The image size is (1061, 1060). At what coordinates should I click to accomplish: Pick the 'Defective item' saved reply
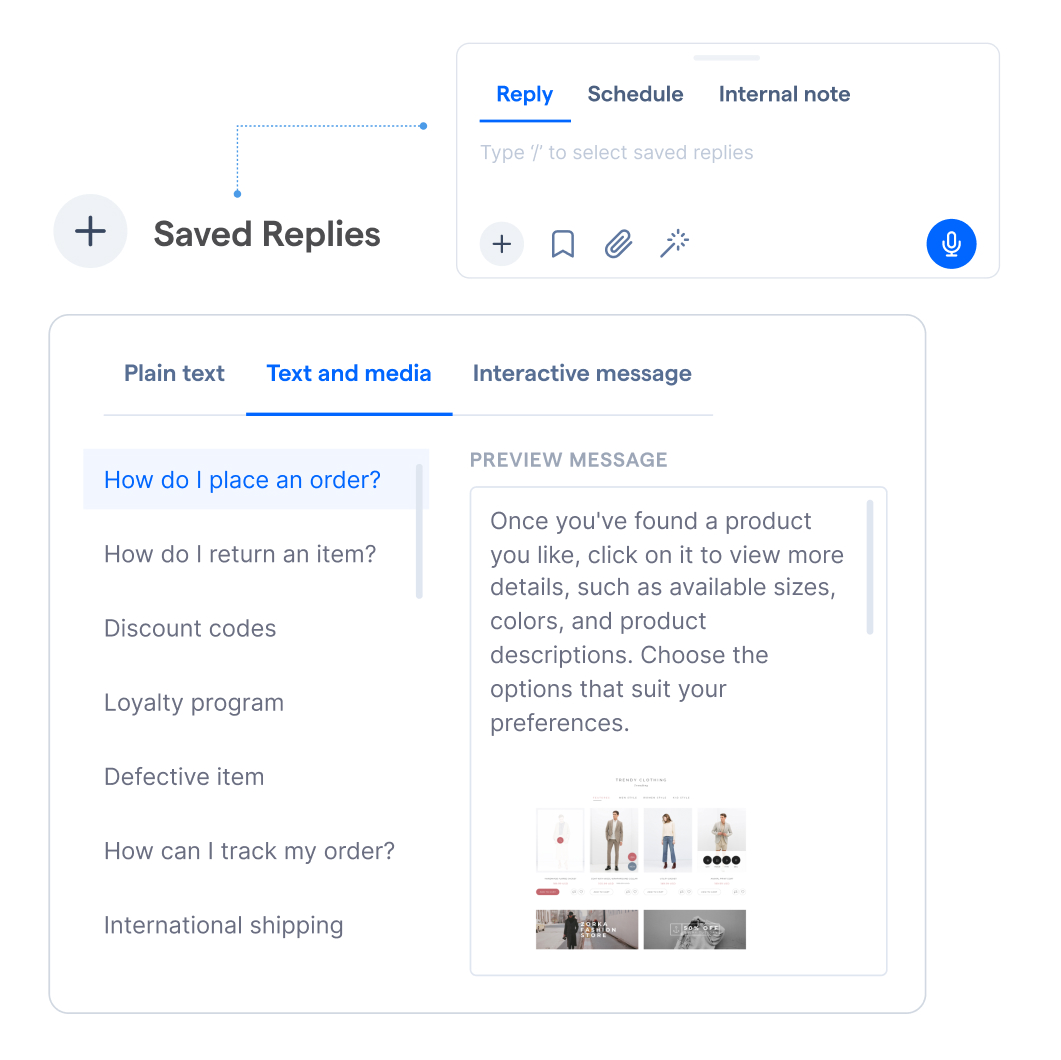tap(184, 777)
